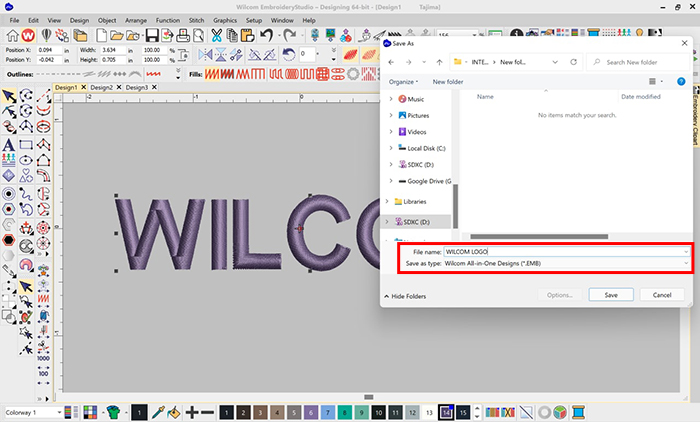Click the Paste clipboard icon
Image resolution: width=700 pixels, height=422 pixels.
[247, 35]
